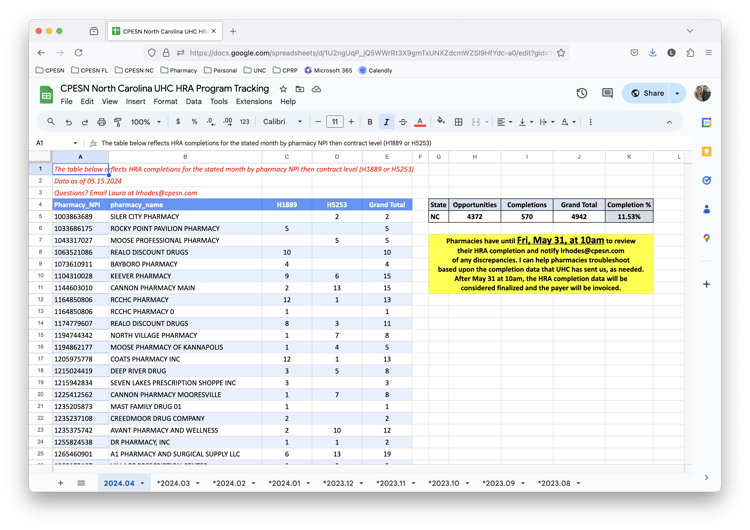Open version history clock icon

(582, 93)
